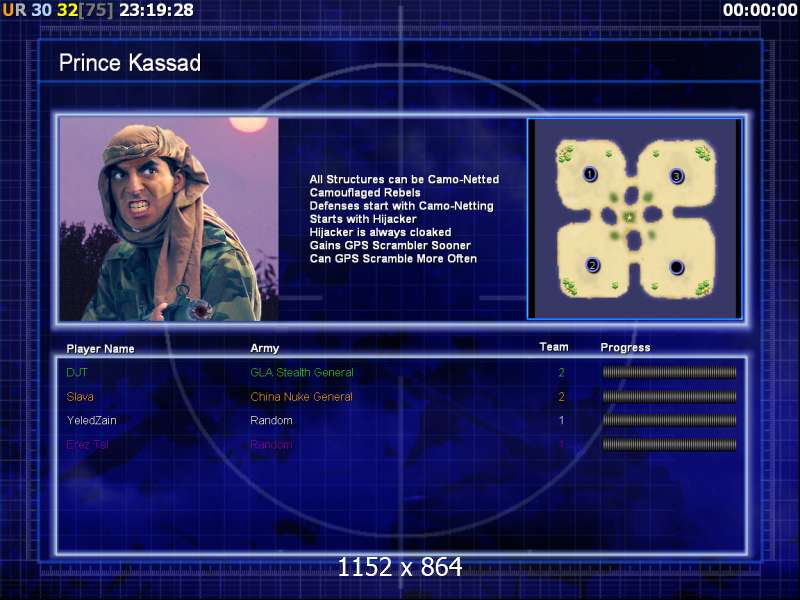Screen dimensions: 800x600
Task: Click China Nuke General army text
Action: point(301,396)
